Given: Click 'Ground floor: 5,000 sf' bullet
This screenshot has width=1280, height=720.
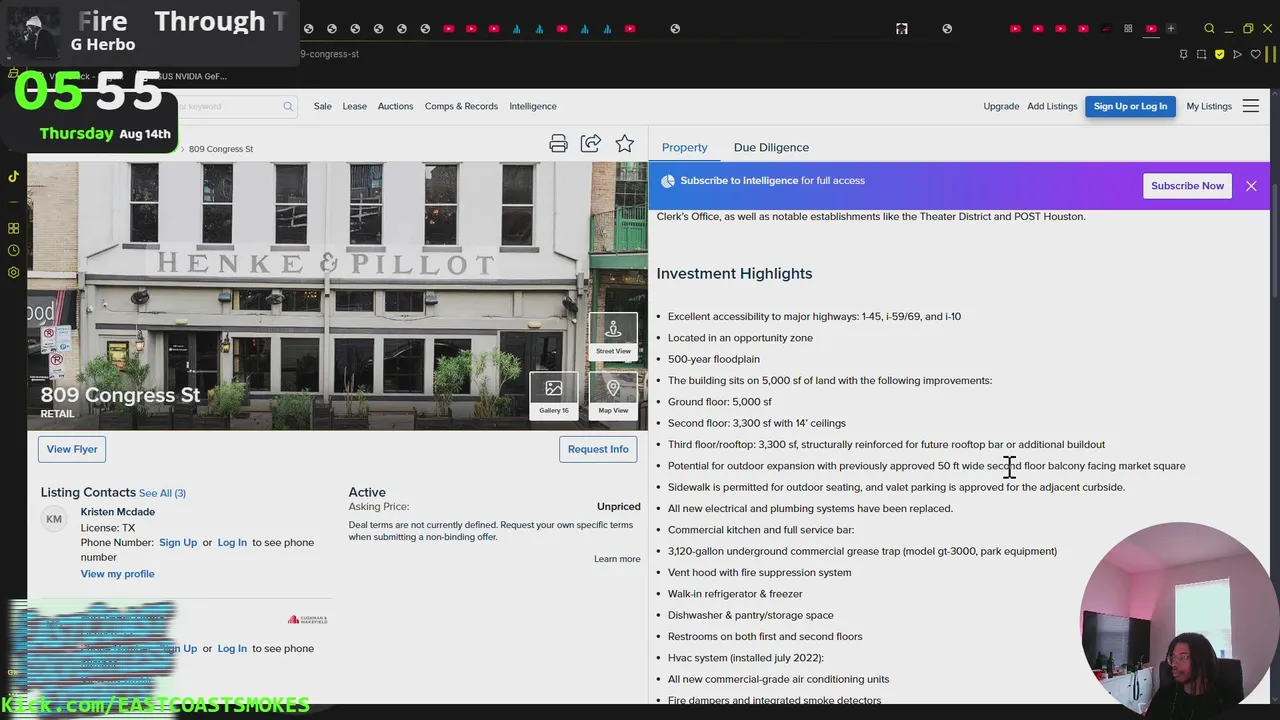Looking at the screenshot, I should 720,402.
